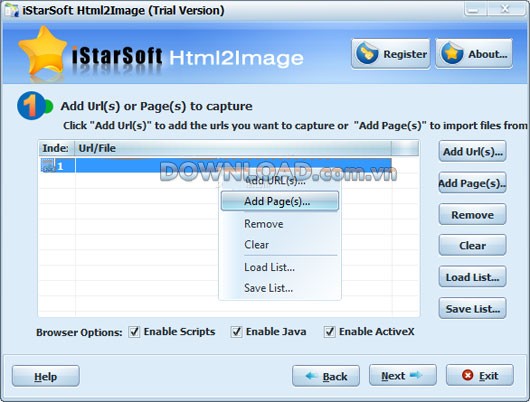Toggle Enable Scripts checkbox

[x=134, y=332]
